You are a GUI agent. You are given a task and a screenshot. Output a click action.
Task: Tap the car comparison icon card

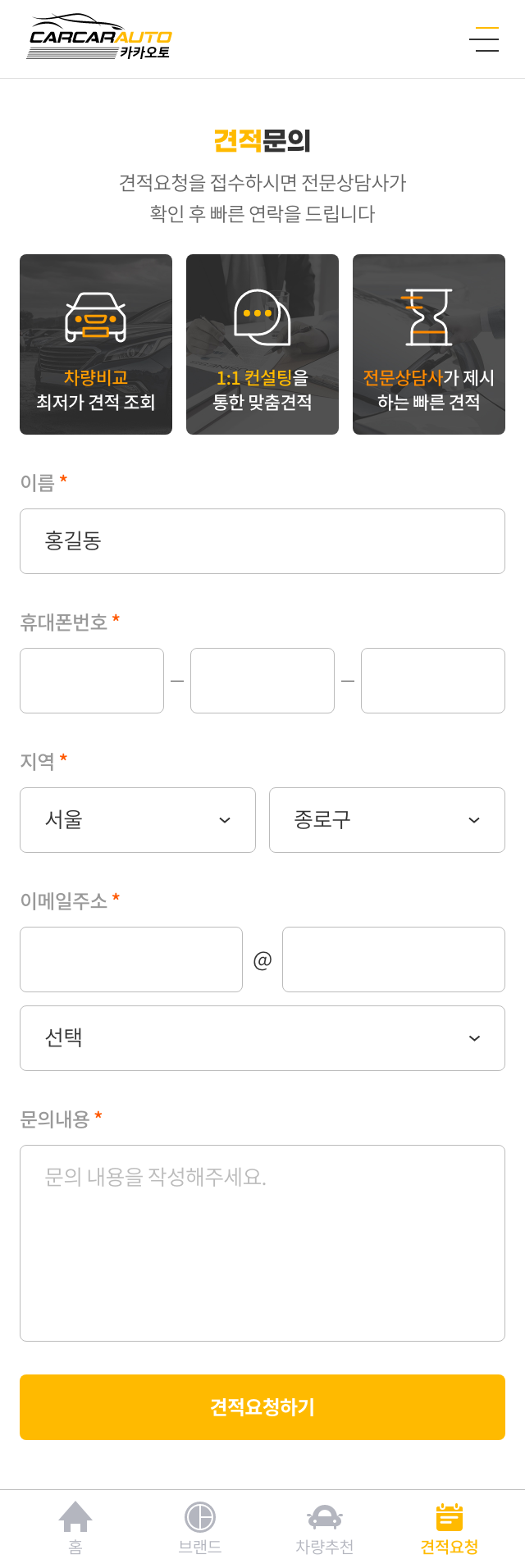click(x=96, y=344)
